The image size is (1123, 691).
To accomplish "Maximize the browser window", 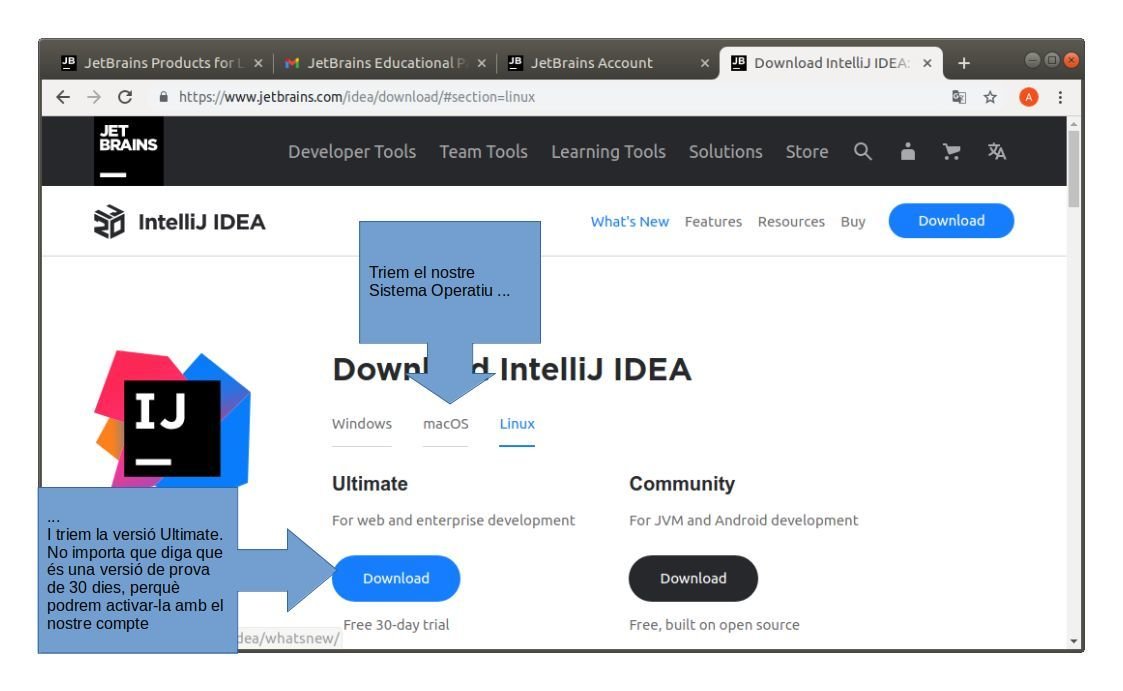I will (1051, 61).
